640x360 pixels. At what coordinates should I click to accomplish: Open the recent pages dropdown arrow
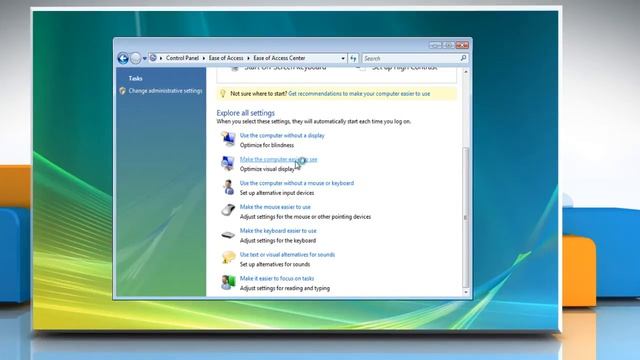coord(144,58)
